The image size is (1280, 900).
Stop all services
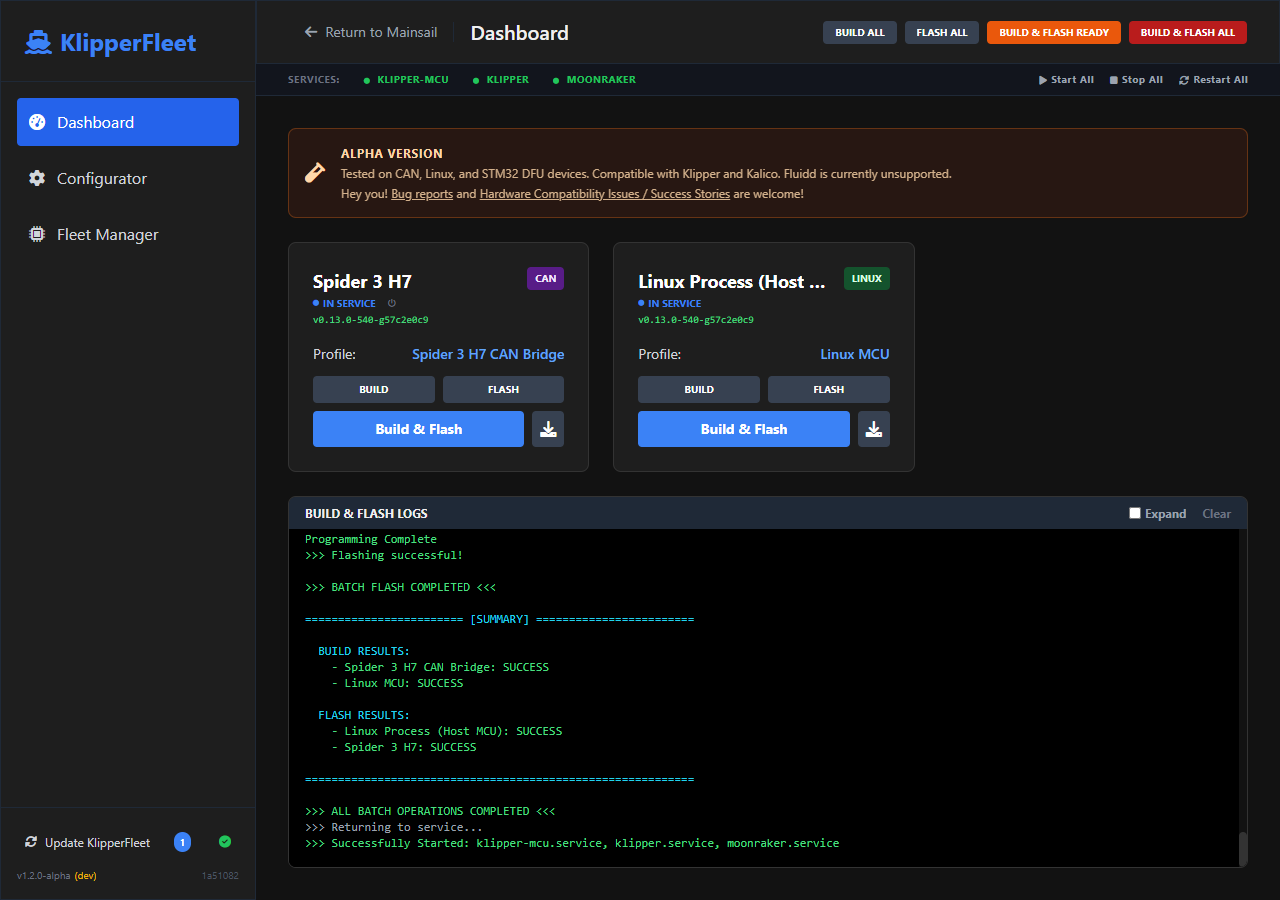[x=1137, y=80]
